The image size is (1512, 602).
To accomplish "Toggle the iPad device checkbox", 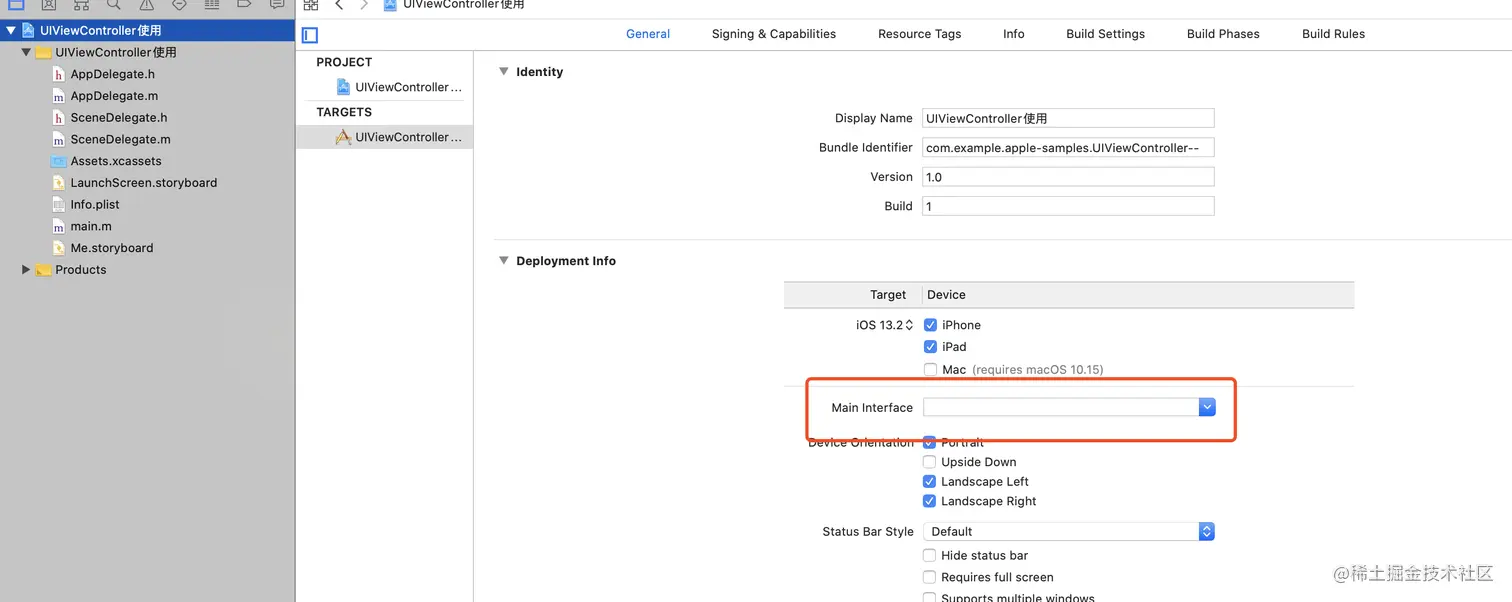I will (x=930, y=347).
